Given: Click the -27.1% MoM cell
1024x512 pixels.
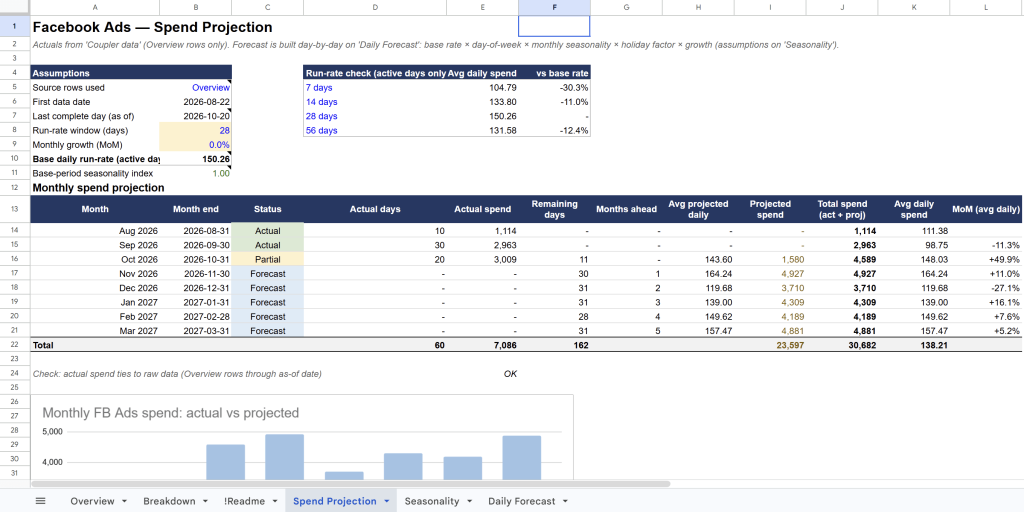Looking at the screenshot, I should tap(985, 288).
